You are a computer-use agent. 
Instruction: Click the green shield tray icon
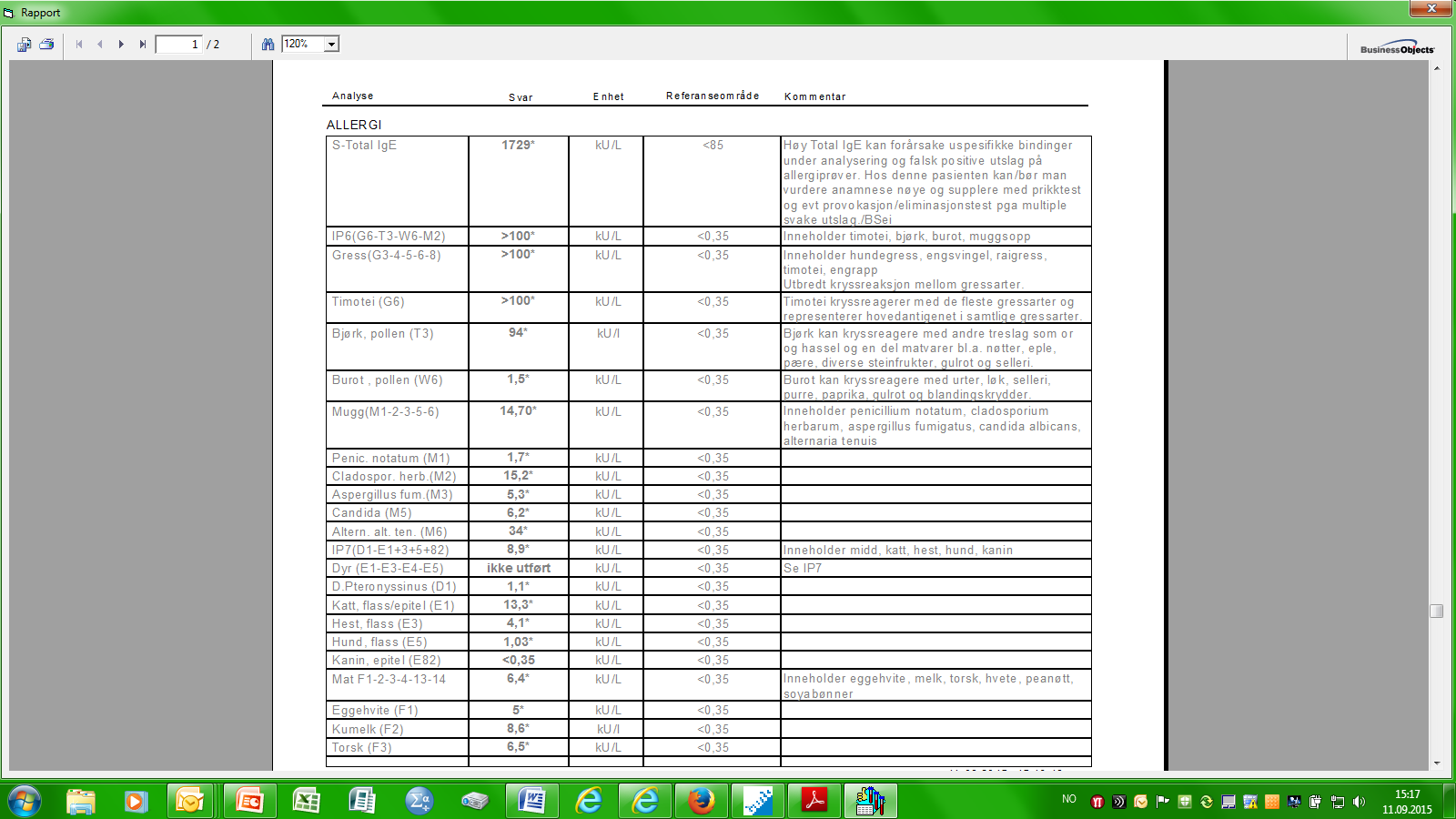click(x=1185, y=802)
